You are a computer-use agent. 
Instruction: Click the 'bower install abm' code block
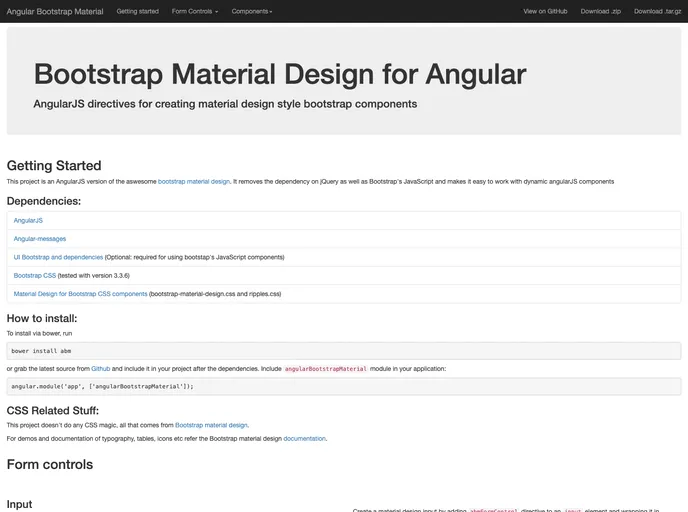coord(344,351)
